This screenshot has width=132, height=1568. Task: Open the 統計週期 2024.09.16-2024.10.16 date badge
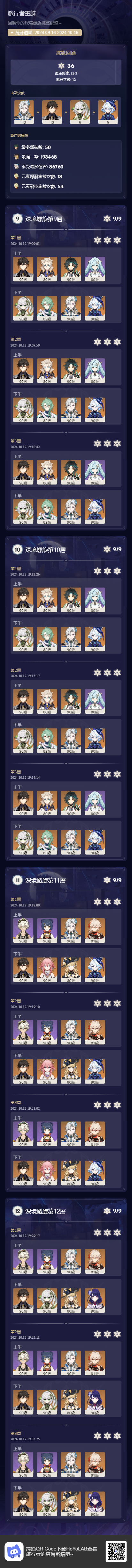coord(43,32)
